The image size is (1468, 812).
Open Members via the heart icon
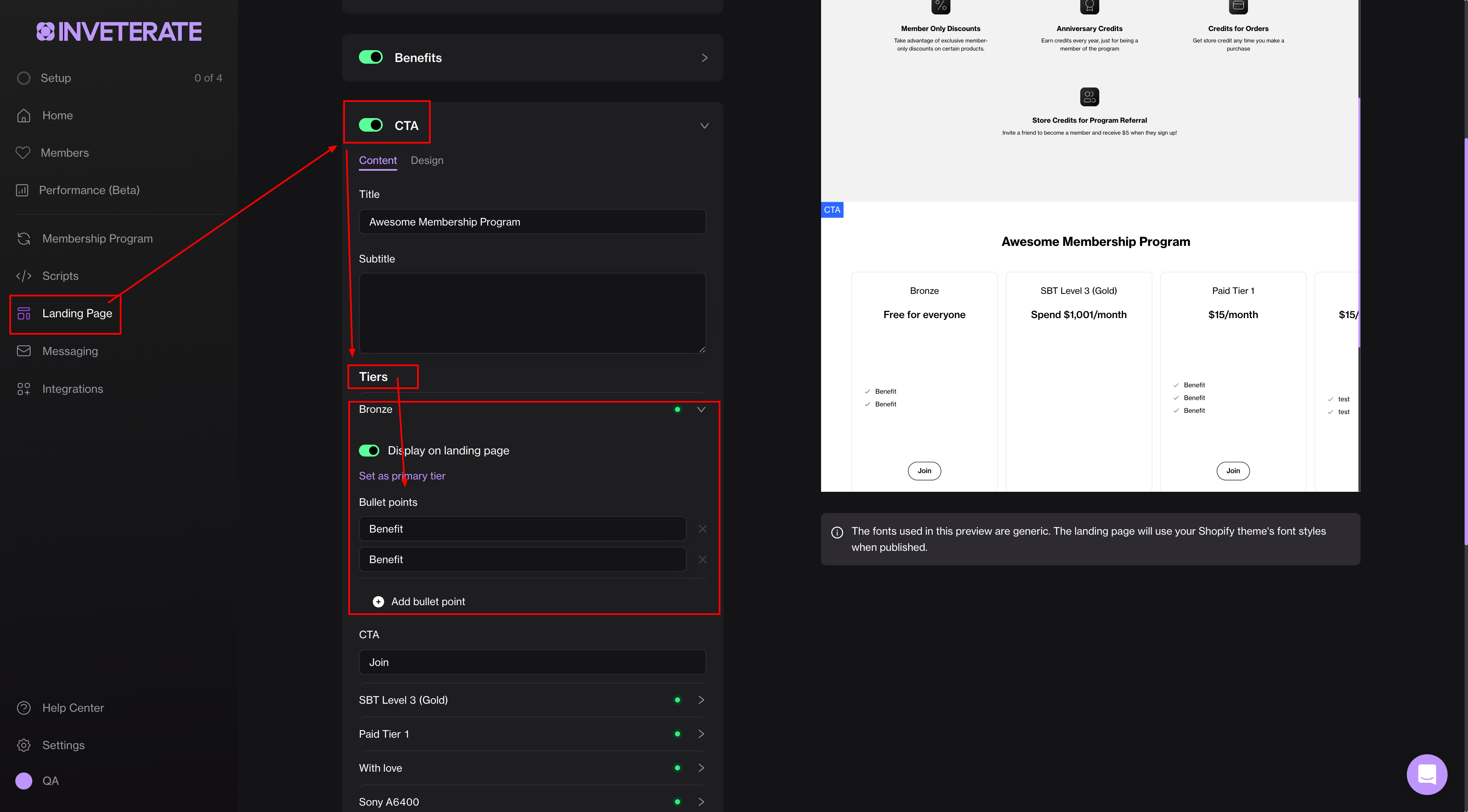point(23,153)
